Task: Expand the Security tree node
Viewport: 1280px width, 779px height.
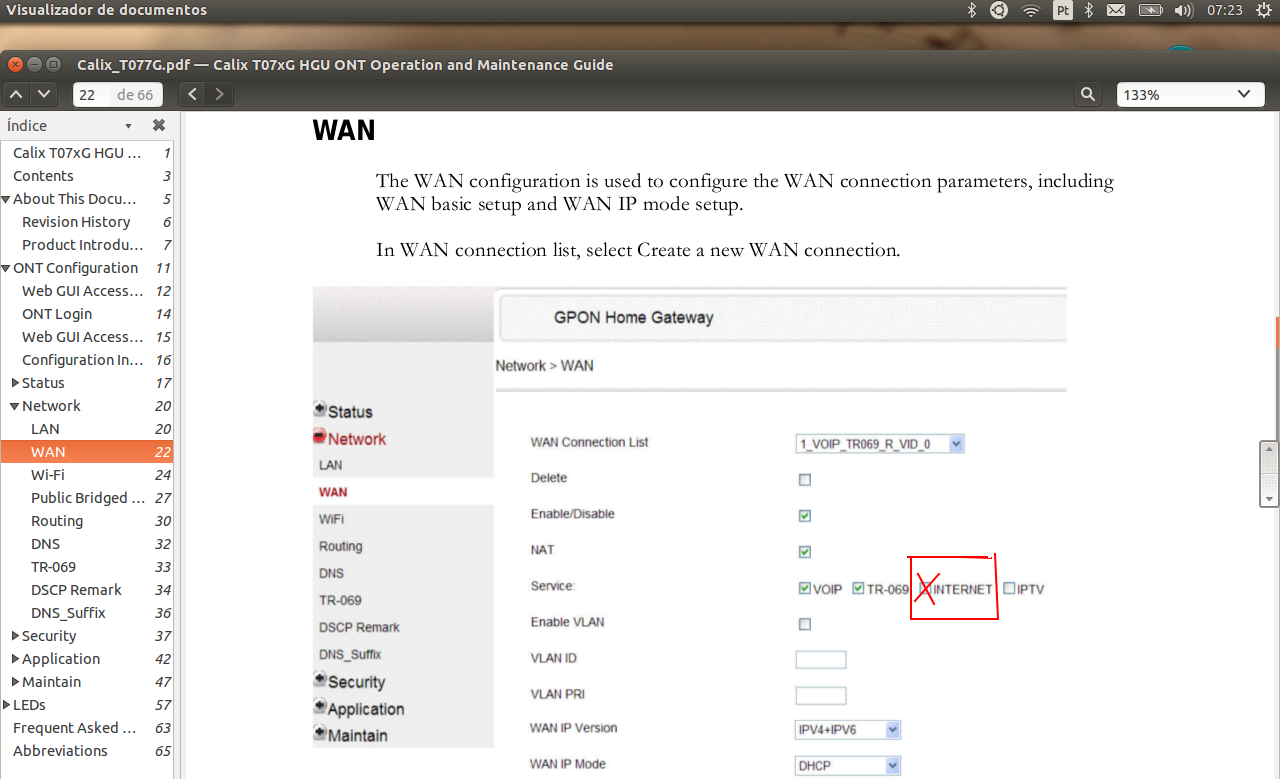Action: (15, 636)
